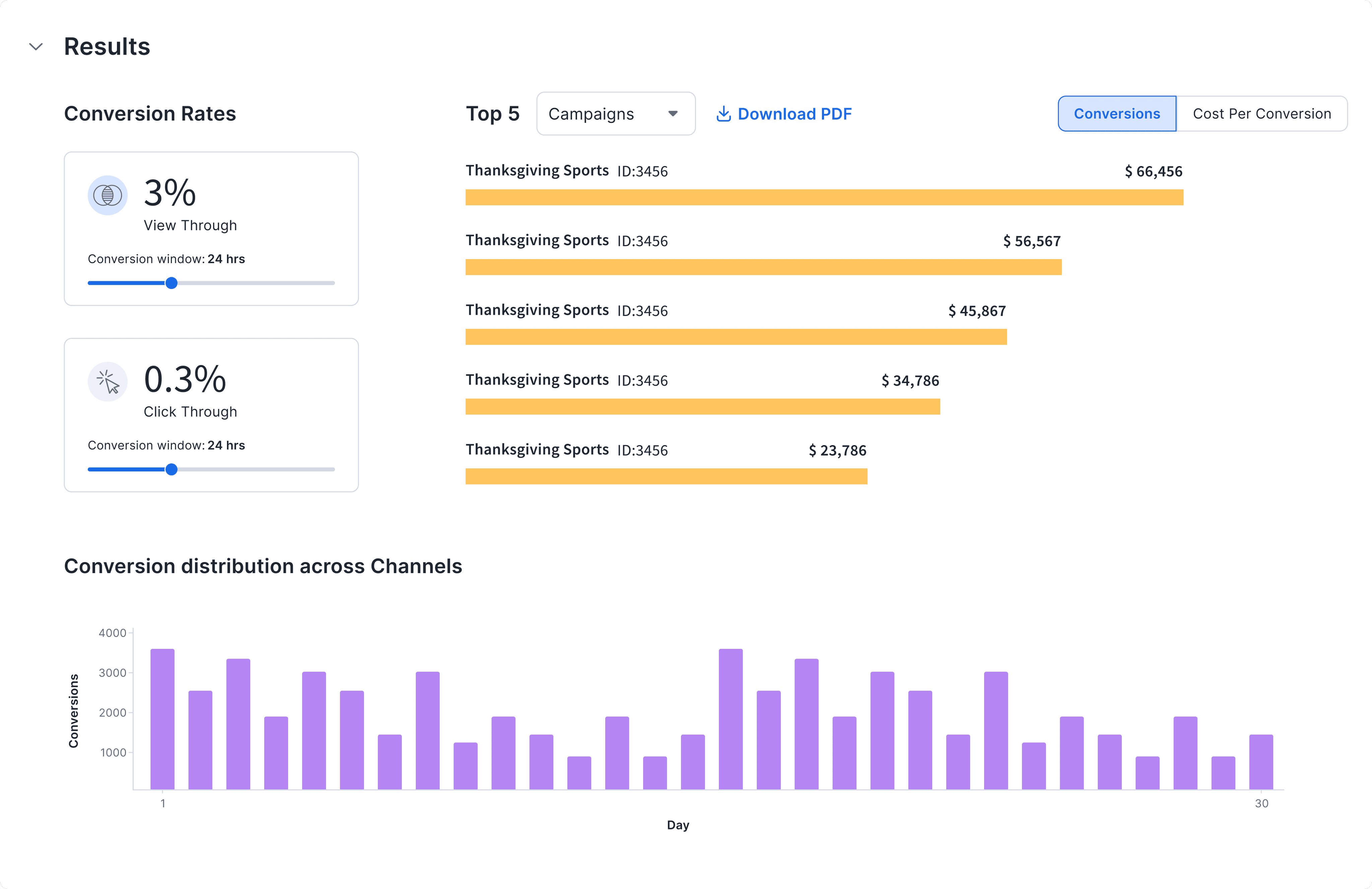Click the $45,867 campaign bar
1372x889 pixels.
[736, 337]
